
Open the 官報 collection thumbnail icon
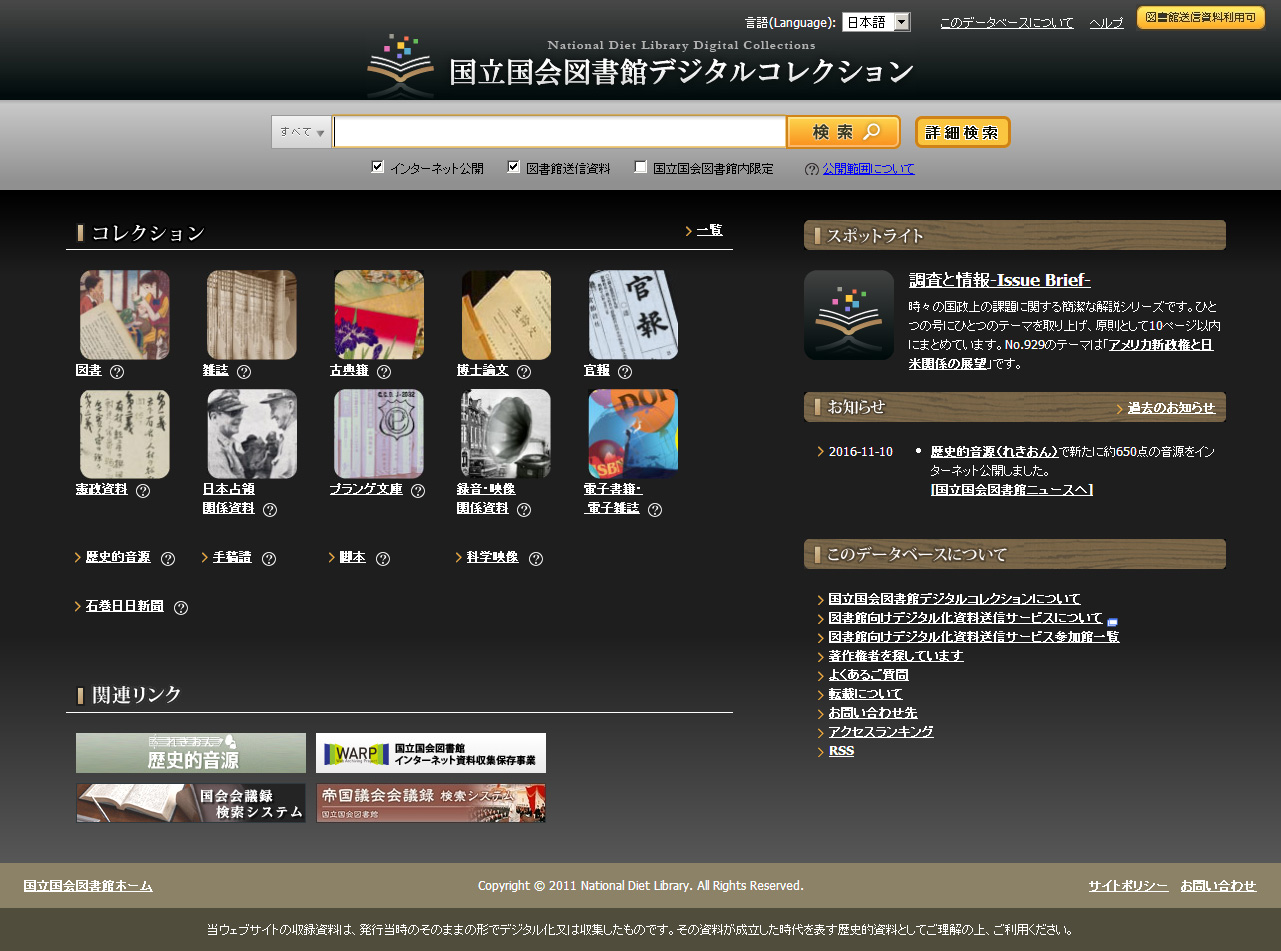(633, 314)
